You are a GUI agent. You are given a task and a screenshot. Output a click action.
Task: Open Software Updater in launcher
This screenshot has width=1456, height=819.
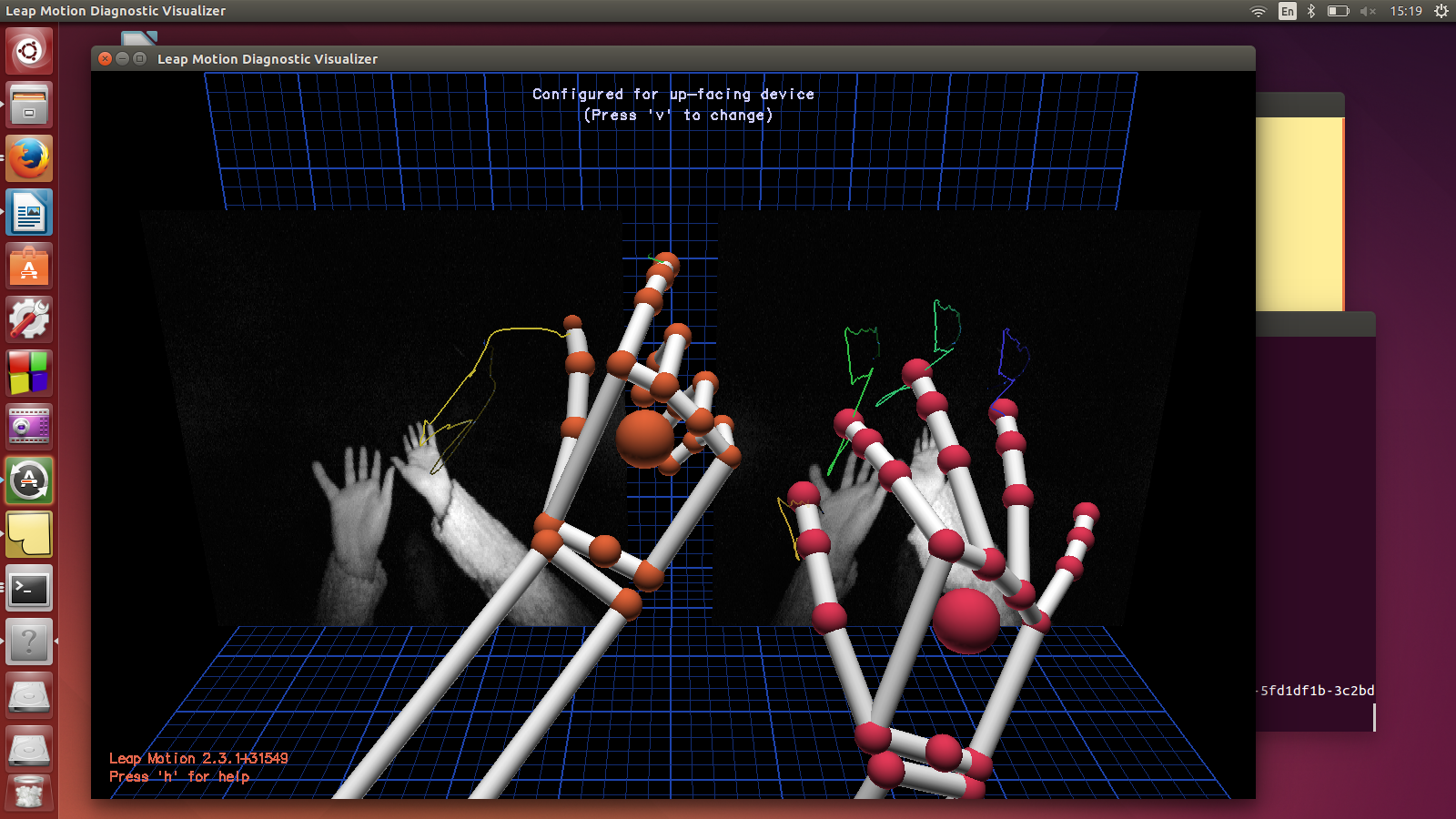(x=29, y=481)
